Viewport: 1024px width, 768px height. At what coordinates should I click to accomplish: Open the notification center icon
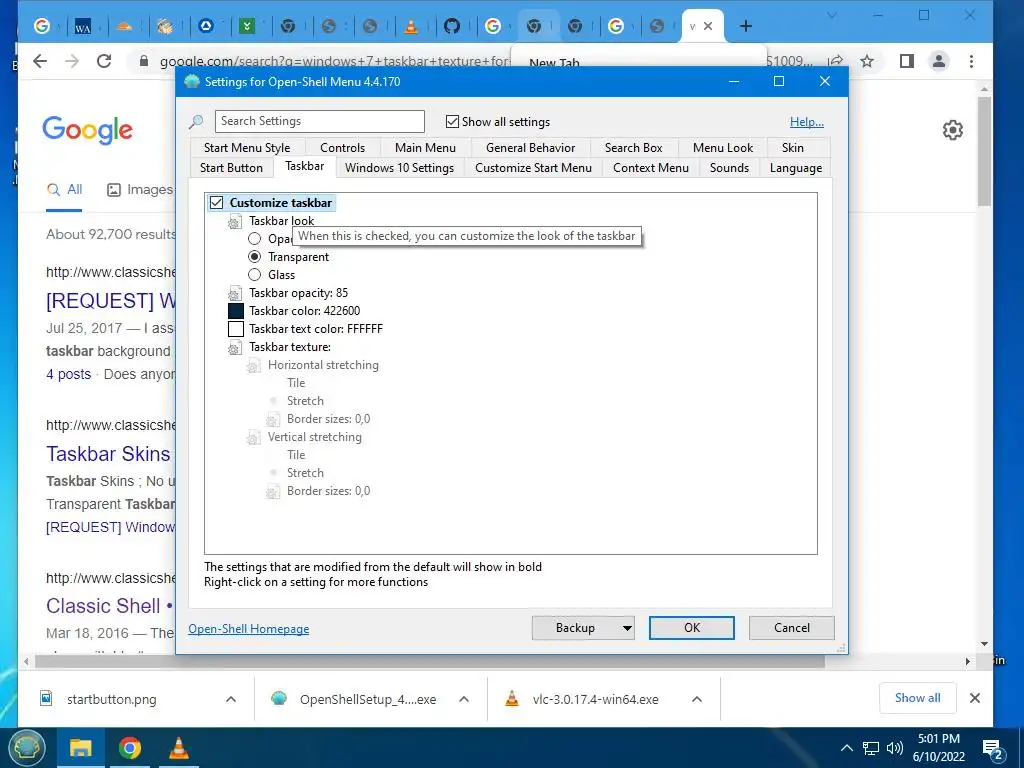(992, 748)
